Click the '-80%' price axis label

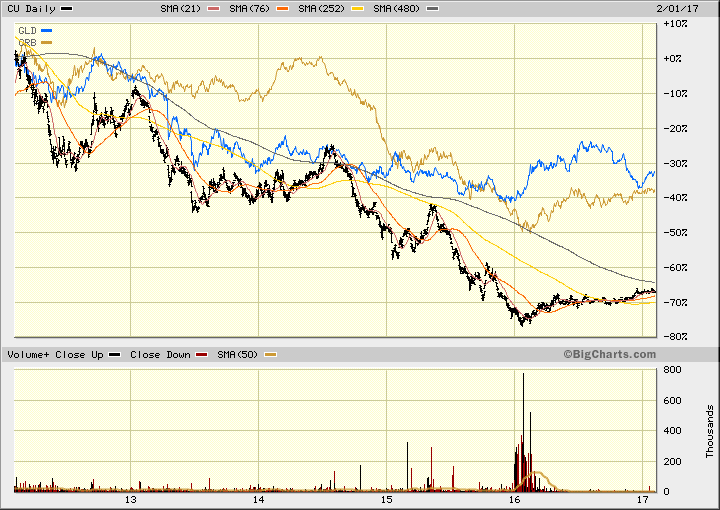(x=675, y=337)
